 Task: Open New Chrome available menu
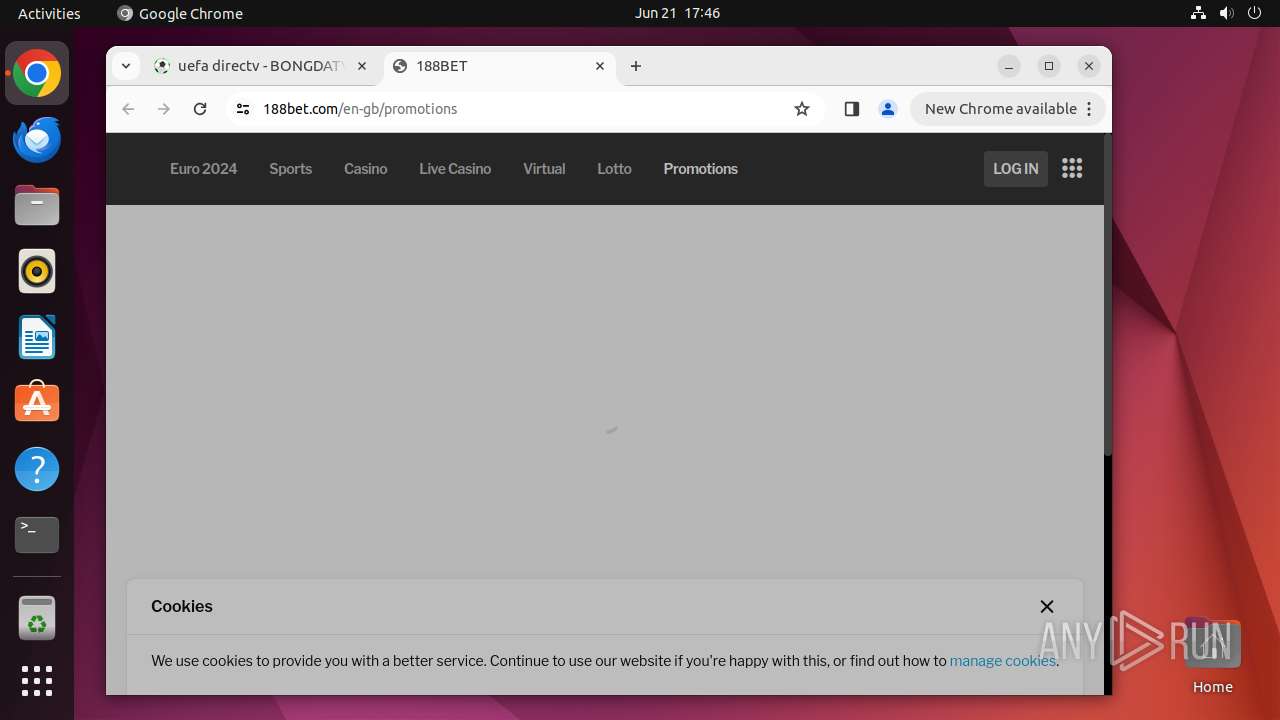click(x=1008, y=109)
